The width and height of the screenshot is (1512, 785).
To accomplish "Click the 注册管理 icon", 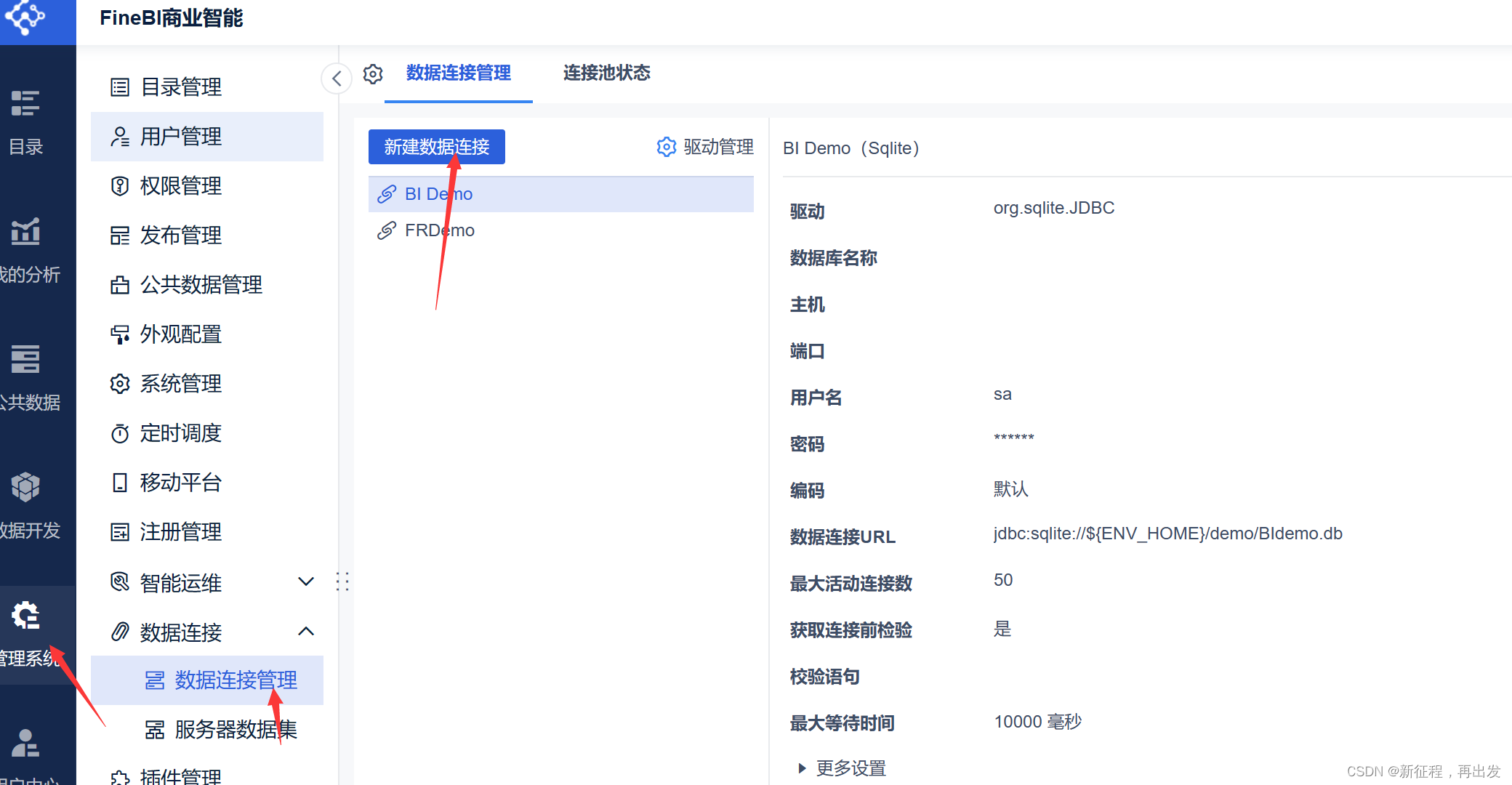I will click(120, 532).
